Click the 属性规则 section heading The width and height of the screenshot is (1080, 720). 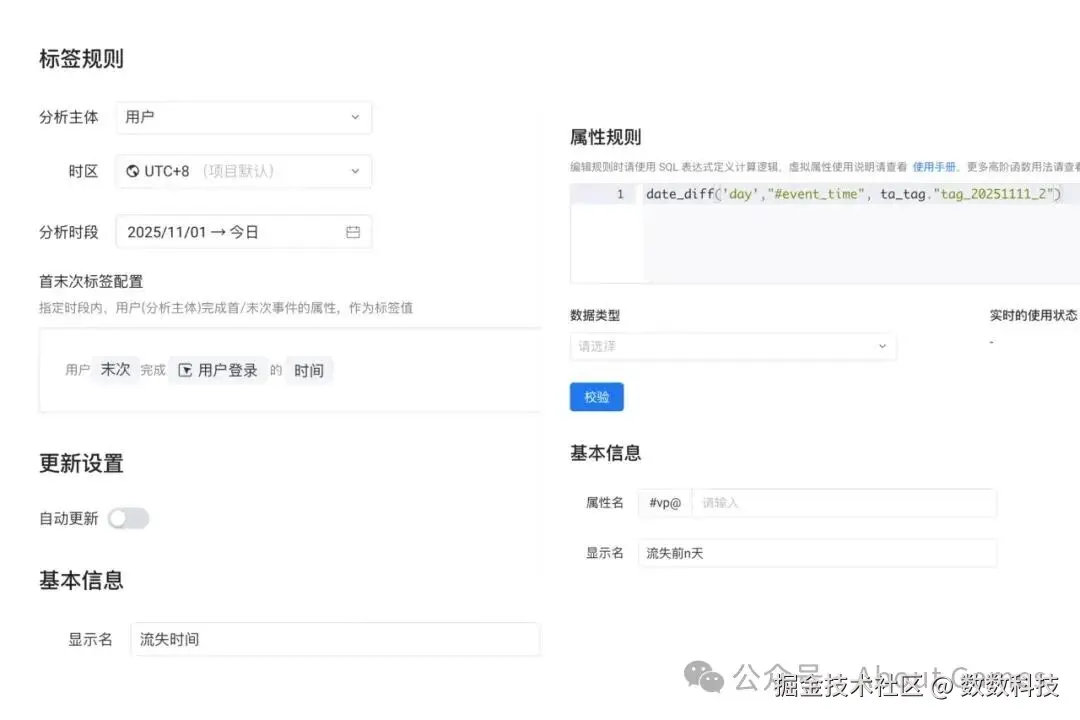pos(605,137)
